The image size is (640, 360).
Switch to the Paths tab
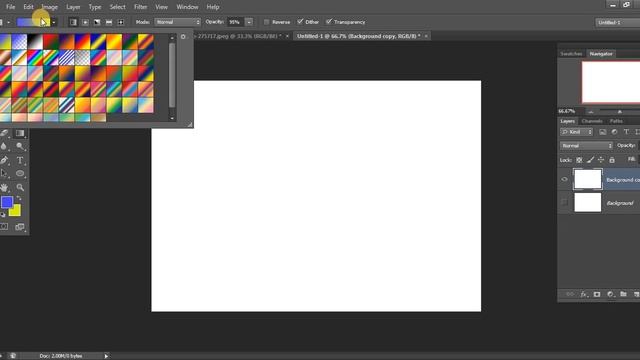click(x=616, y=121)
